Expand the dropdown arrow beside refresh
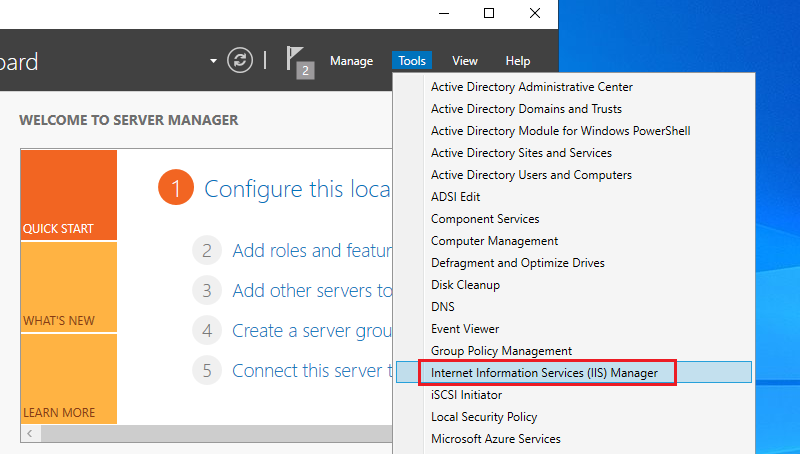800x454 pixels. coord(213,61)
